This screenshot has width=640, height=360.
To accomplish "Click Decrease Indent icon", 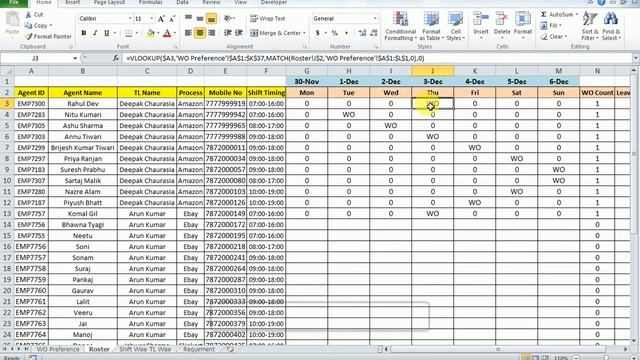I will [228, 33].
